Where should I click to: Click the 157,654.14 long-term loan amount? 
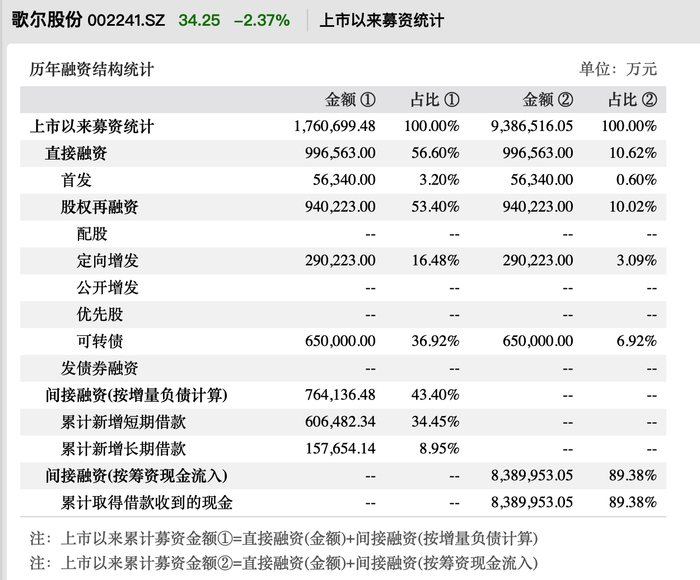tap(341, 448)
